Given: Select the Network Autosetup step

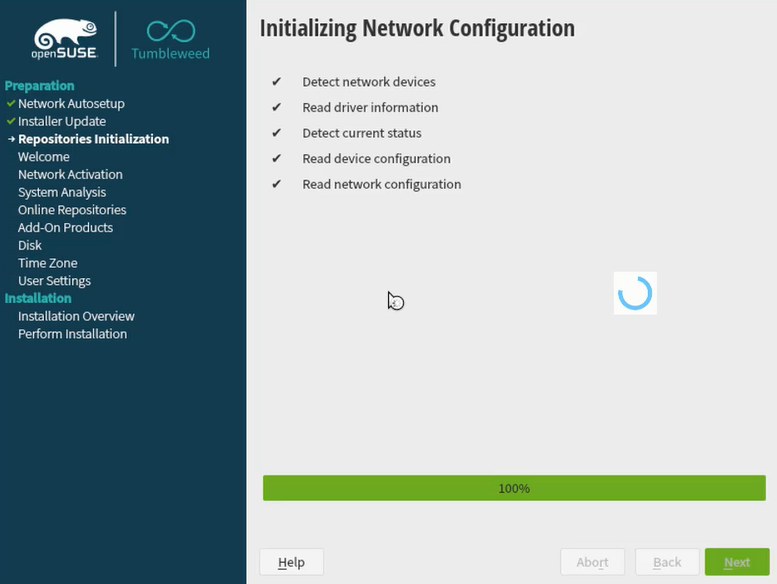Looking at the screenshot, I should pos(71,104).
